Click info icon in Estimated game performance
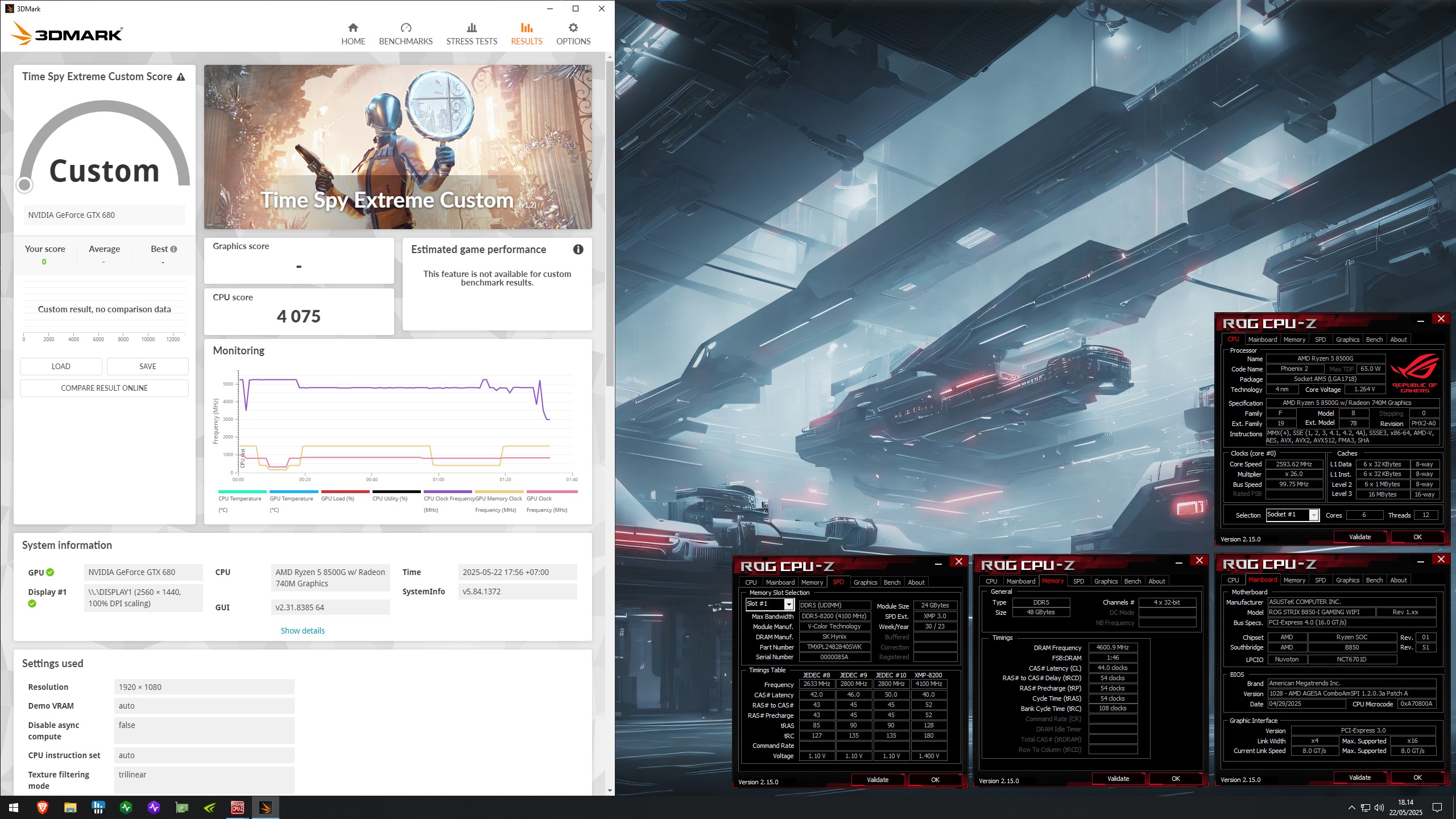This screenshot has width=1456, height=819. click(578, 249)
